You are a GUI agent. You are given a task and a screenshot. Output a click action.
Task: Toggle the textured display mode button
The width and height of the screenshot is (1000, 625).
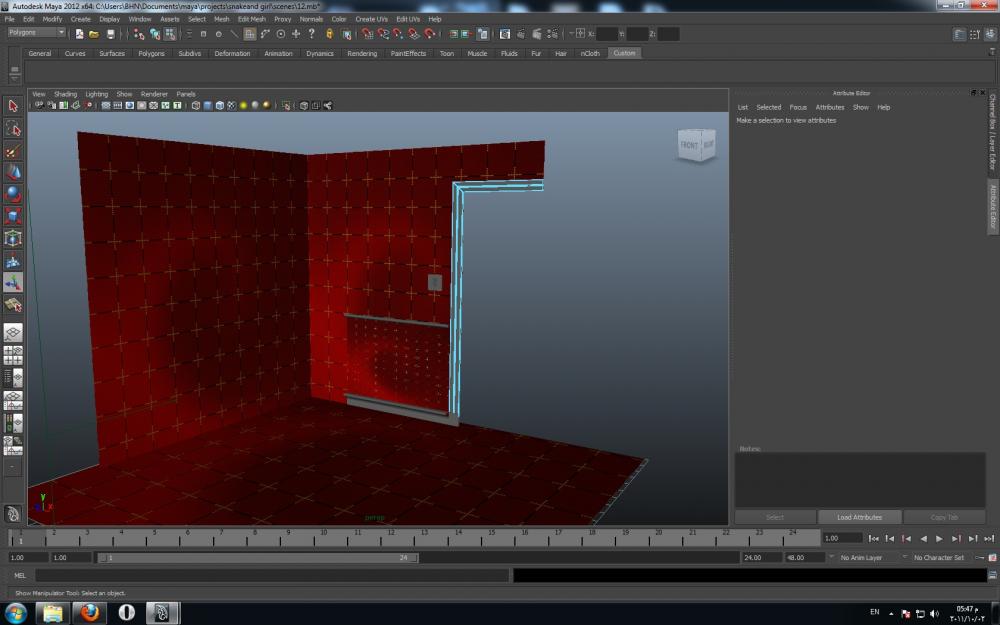232,105
